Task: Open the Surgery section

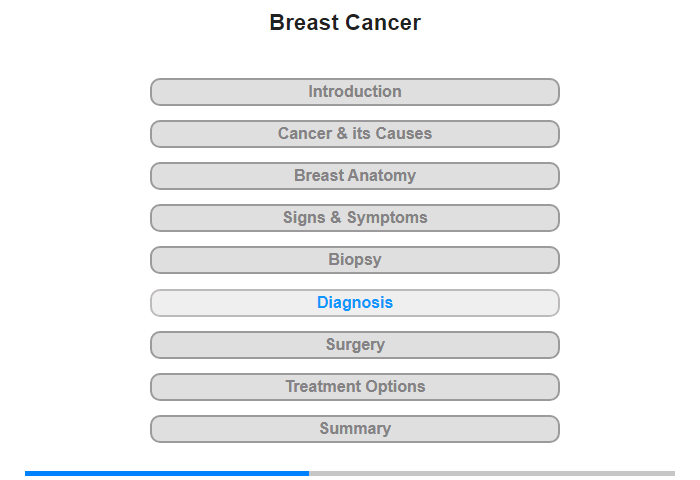Action: (355, 345)
